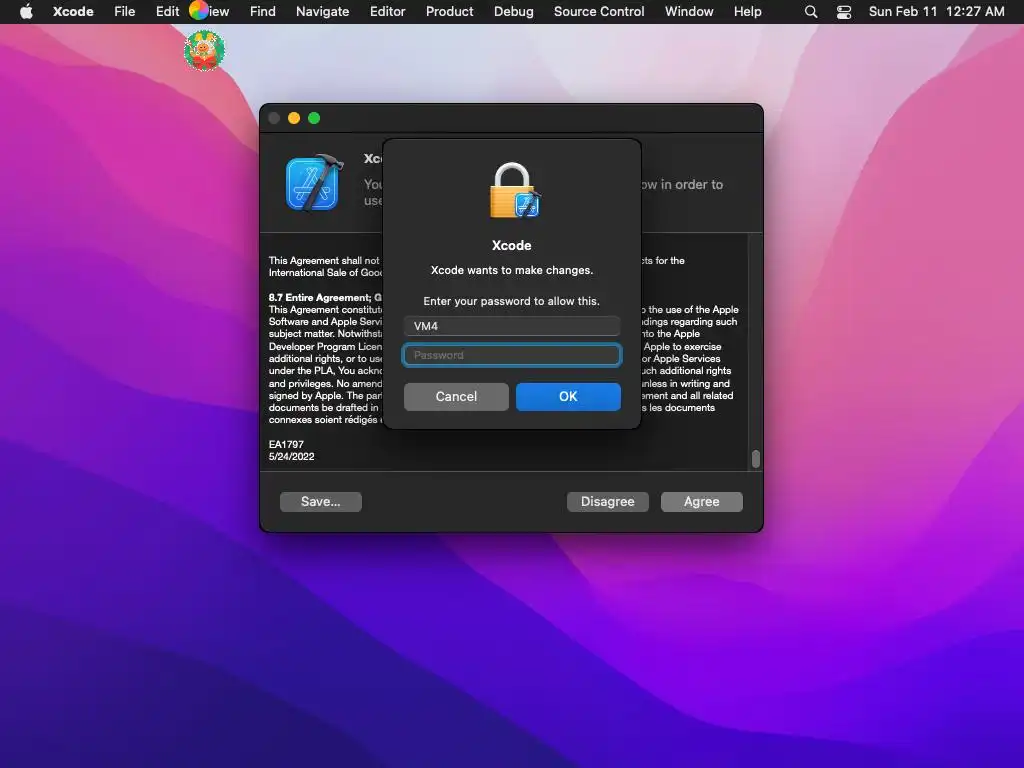Focus the Password input field

tap(512, 355)
